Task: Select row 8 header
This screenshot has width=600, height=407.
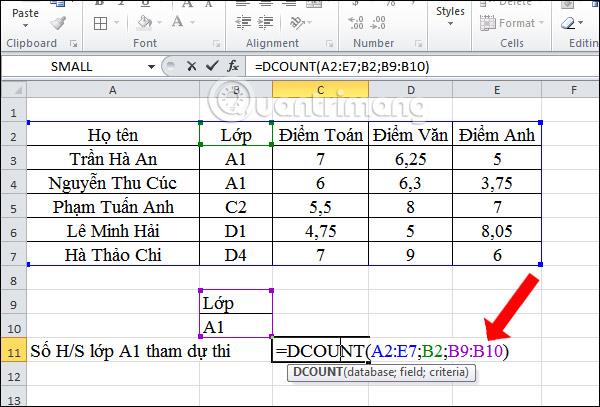Action: coord(14,280)
